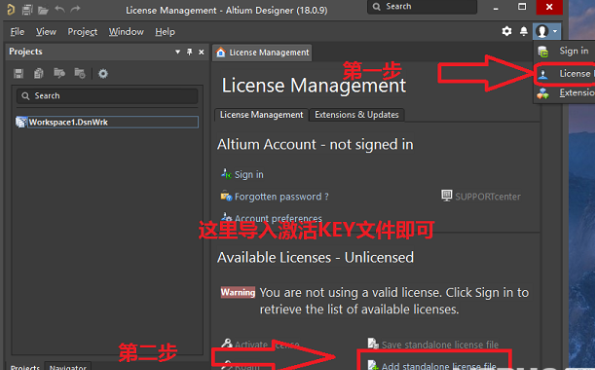595x370 pixels.
Task: Click the Altium Designer logo icon
Action: (x=11, y=9)
